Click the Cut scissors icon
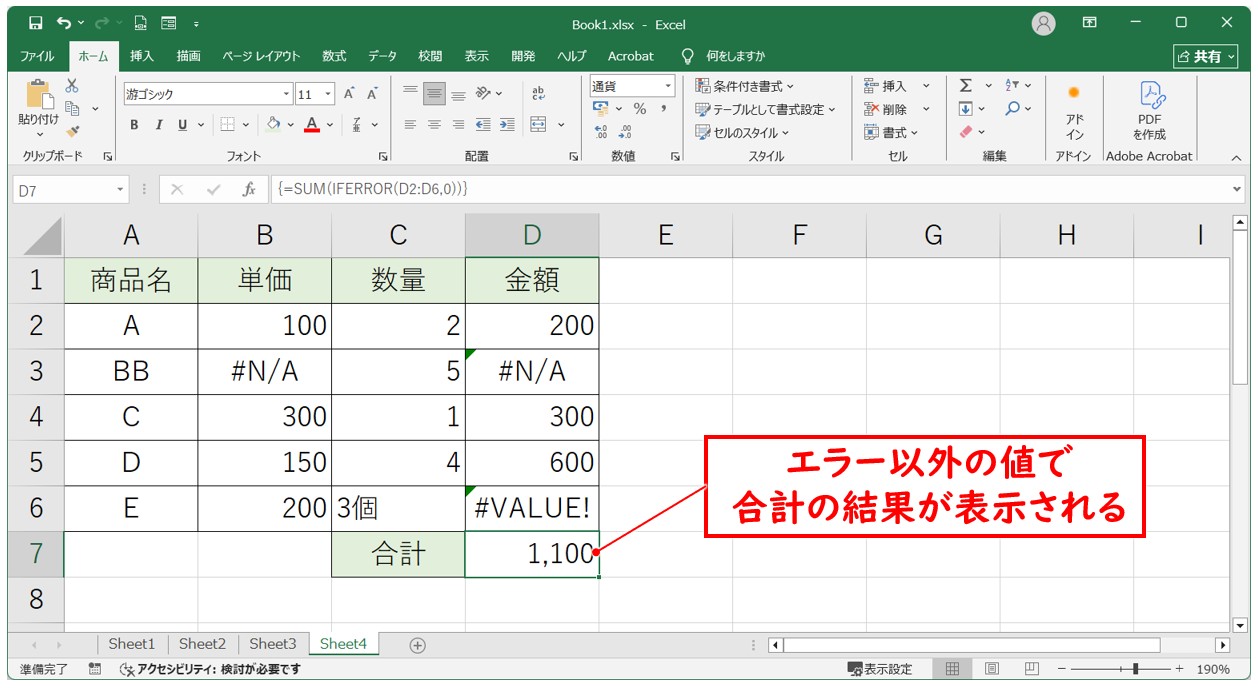Image resolution: width=1258 pixels, height=688 pixels. (72, 86)
